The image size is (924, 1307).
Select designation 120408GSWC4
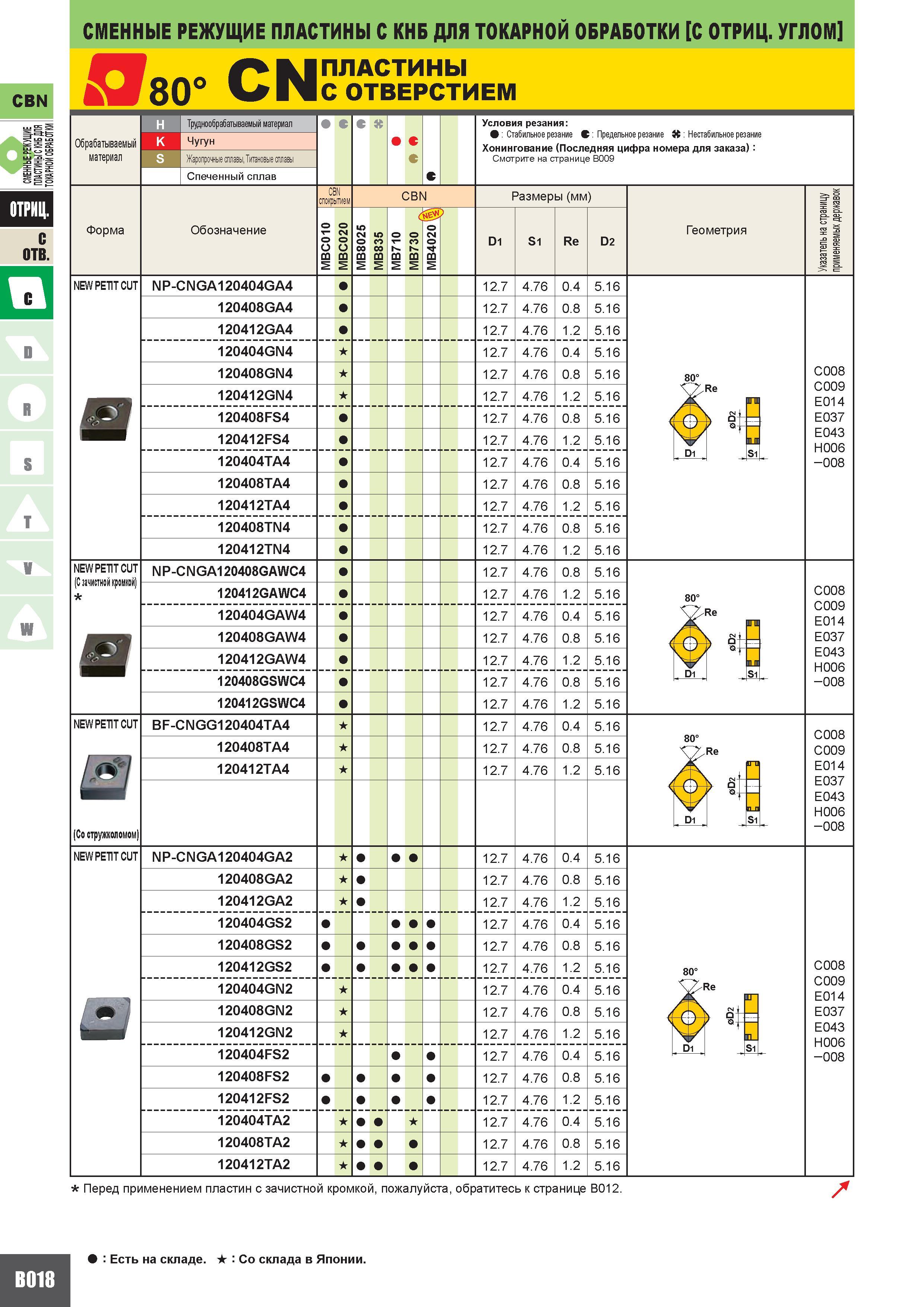261,681
